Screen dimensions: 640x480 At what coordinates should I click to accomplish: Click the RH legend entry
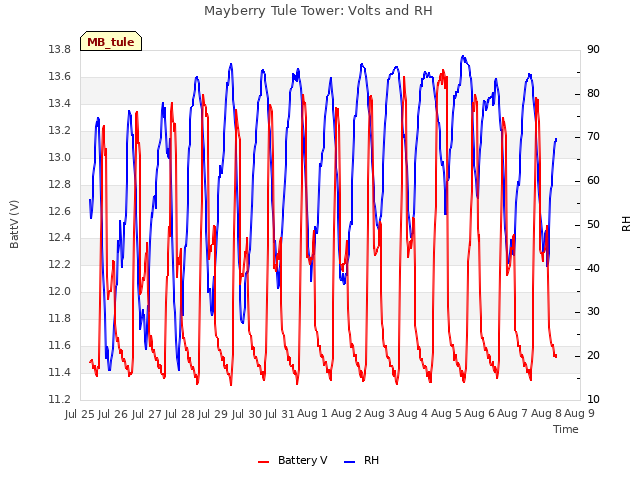click(x=362, y=460)
